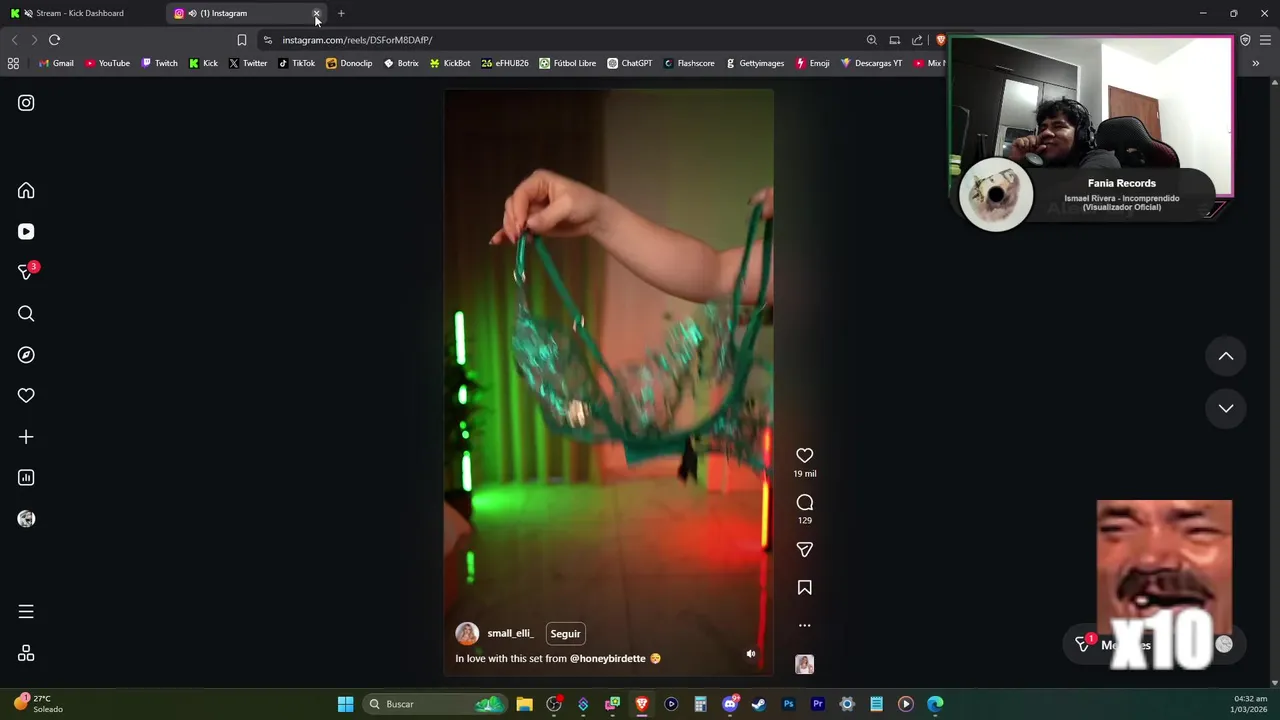
Task: Open Meta apps grid icon
Action: 26,653
